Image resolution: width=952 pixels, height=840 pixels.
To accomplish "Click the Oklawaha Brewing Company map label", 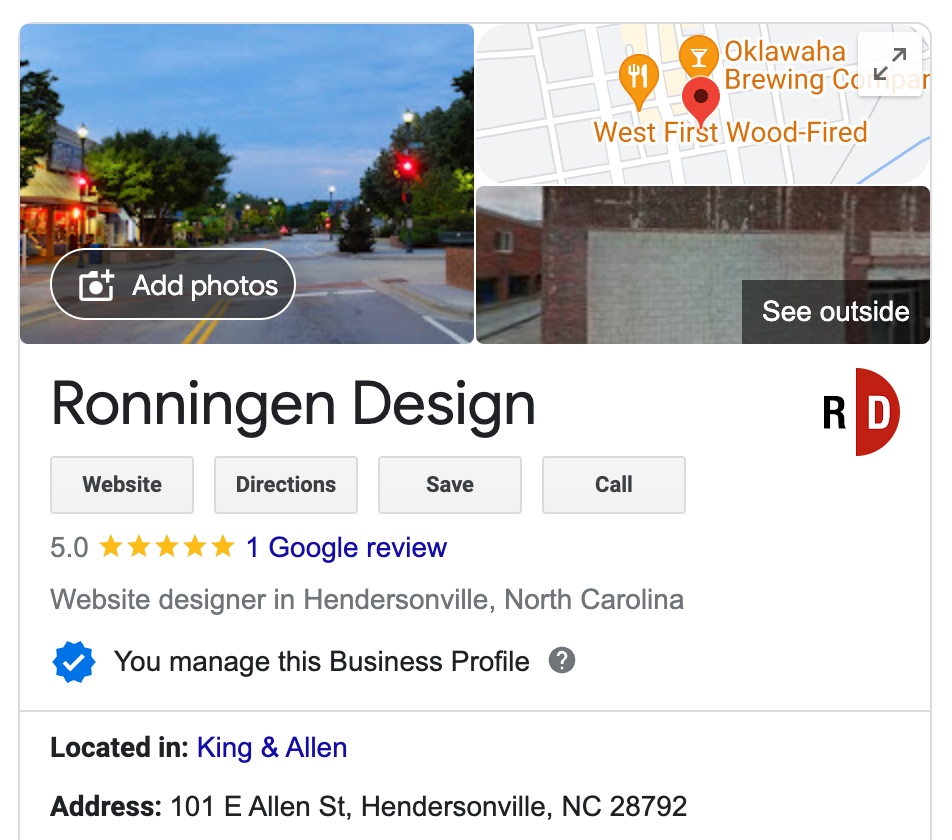I will point(826,66).
